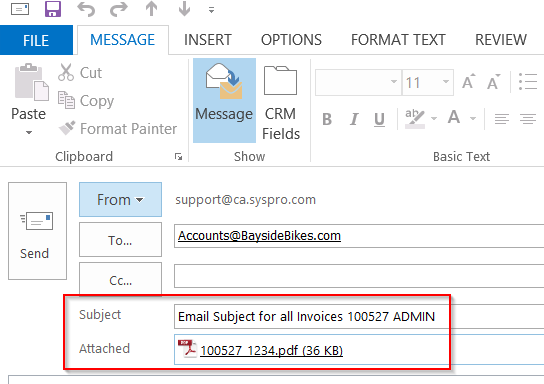544x384 pixels.
Task: Open font color dropdown arrow
Action: pyautogui.click(x=473, y=119)
